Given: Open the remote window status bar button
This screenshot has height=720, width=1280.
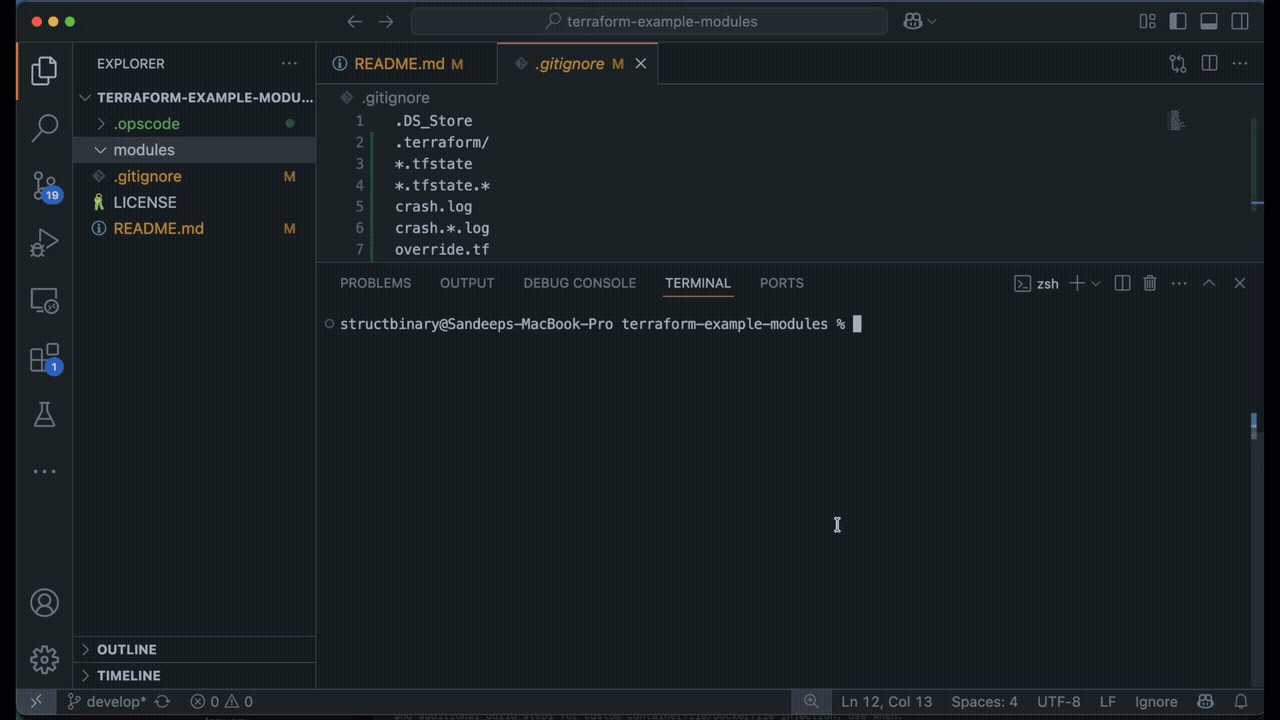Looking at the screenshot, I should pos(36,701).
